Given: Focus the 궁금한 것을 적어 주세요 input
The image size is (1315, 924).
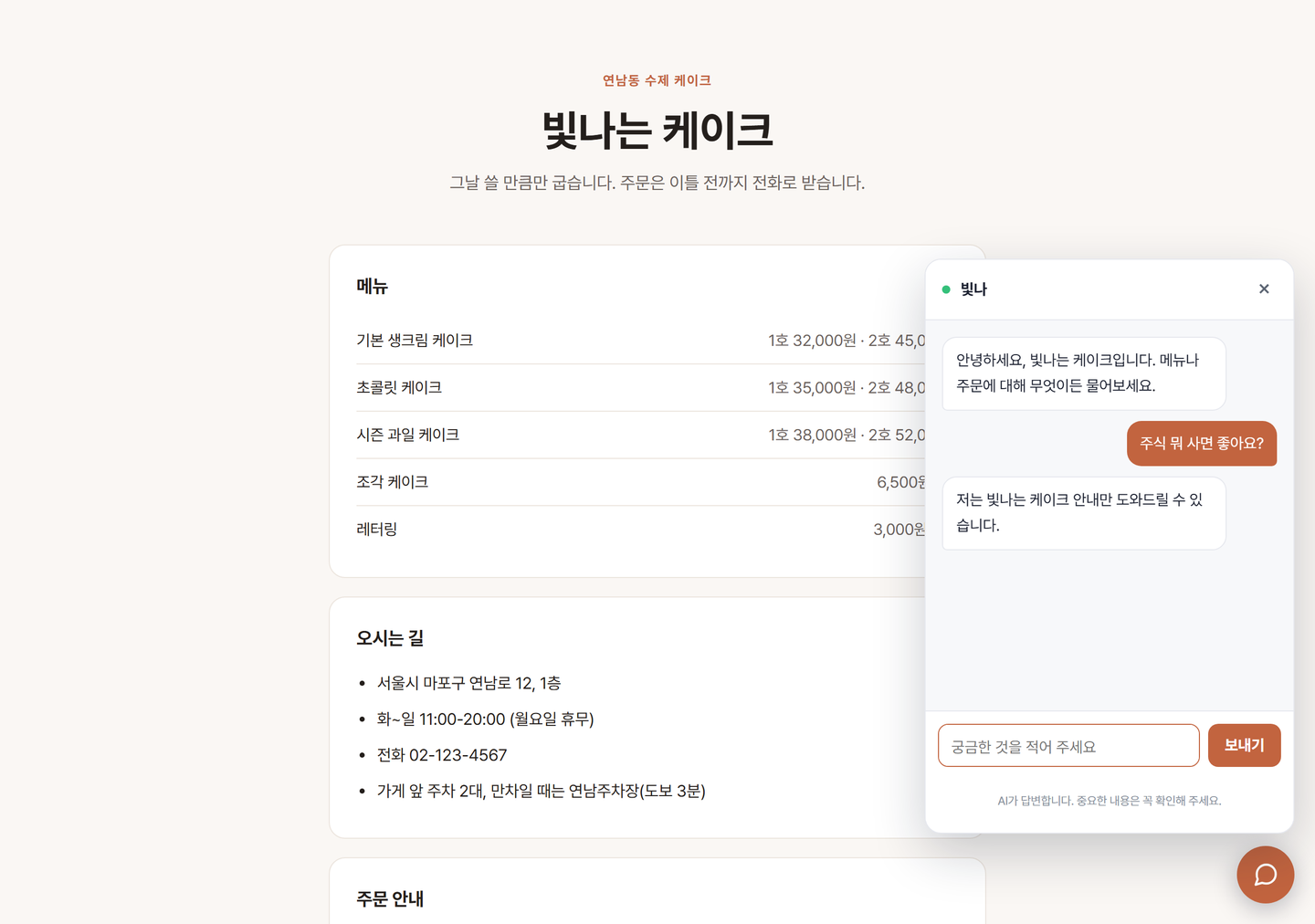Looking at the screenshot, I should coord(1068,746).
